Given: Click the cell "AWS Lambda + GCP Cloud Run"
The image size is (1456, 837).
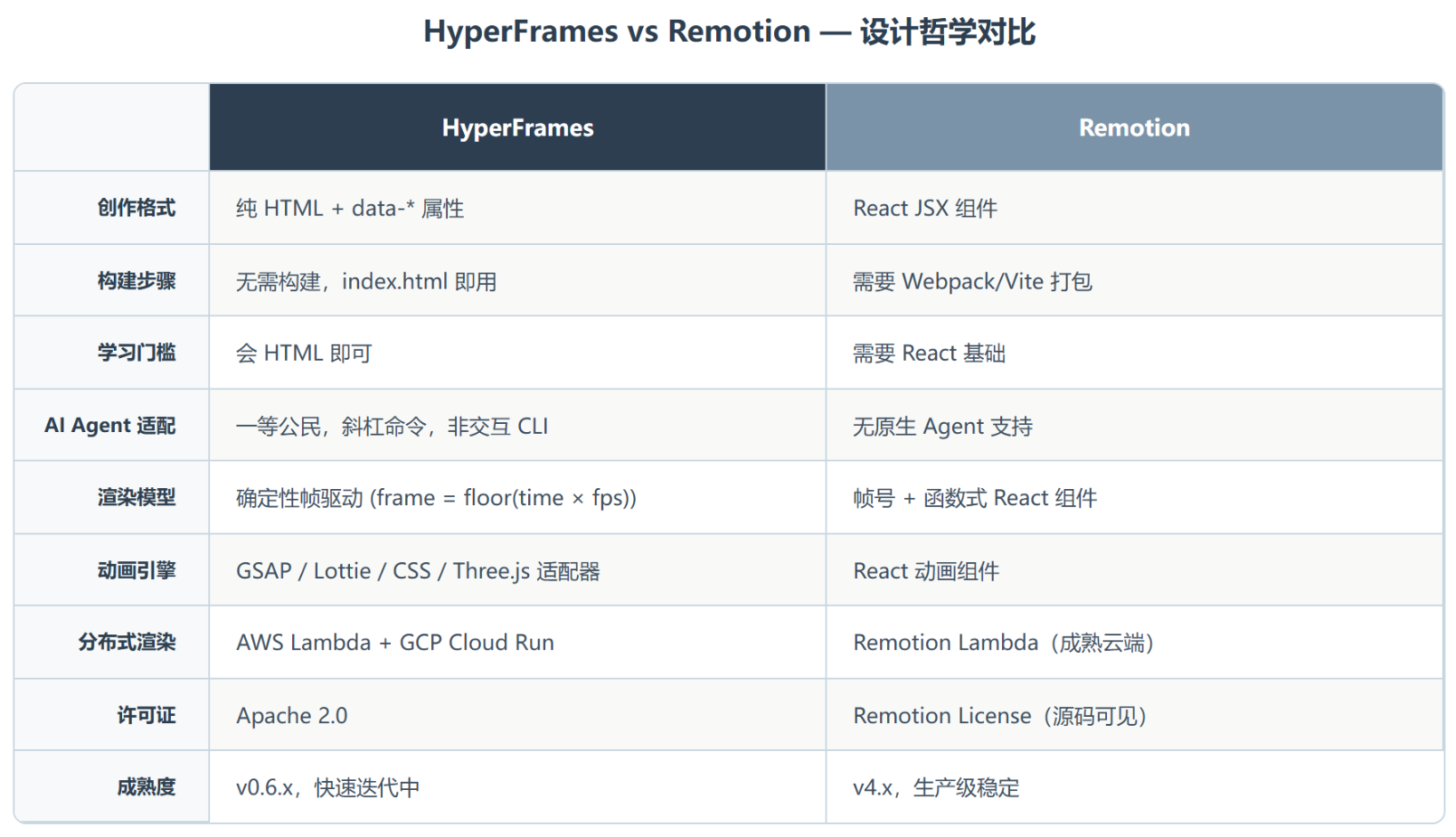Looking at the screenshot, I should tap(517, 642).
